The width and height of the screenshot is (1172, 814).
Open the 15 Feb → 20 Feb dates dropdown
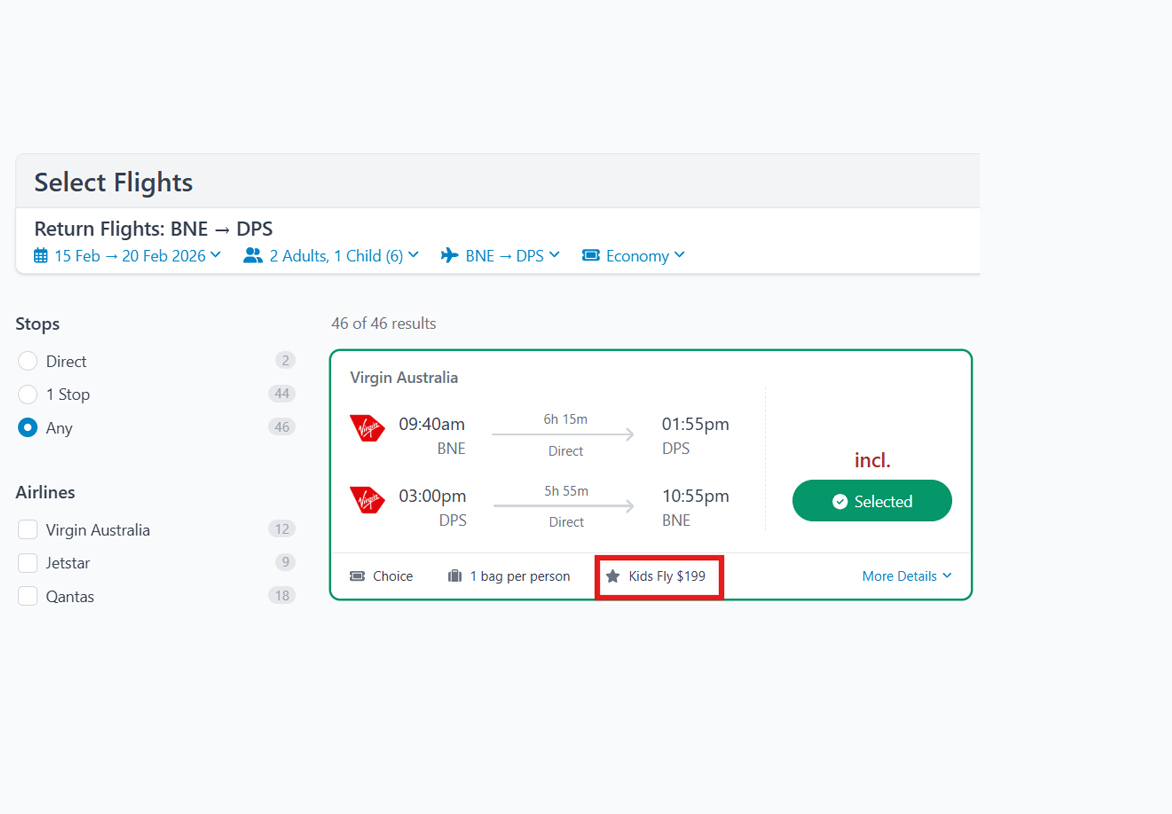(137, 256)
